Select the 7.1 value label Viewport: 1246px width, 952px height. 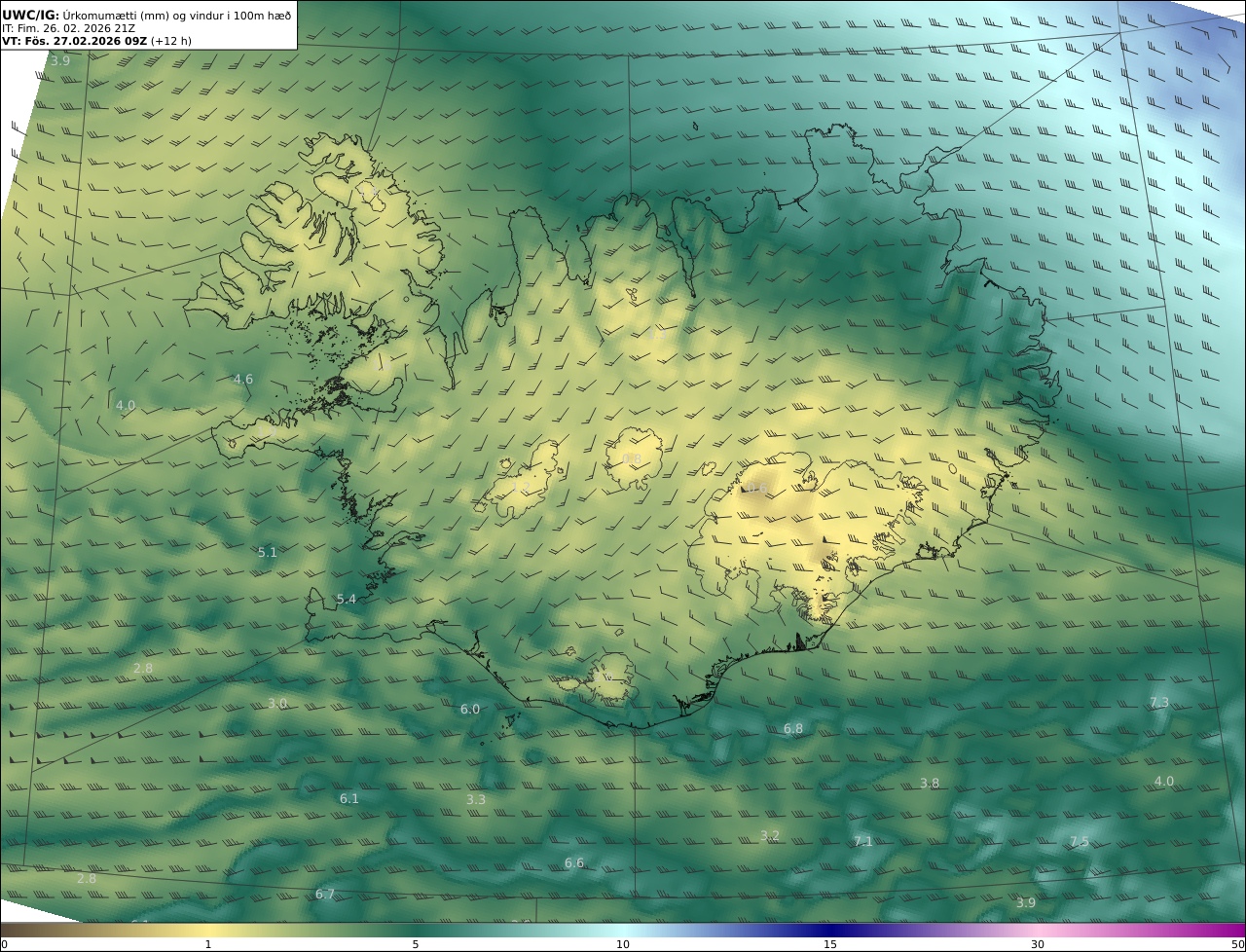pyautogui.click(x=863, y=842)
